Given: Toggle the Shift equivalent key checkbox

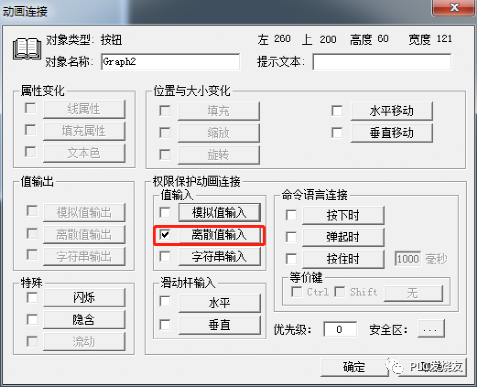Looking at the screenshot, I should click(x=340, y=292).
